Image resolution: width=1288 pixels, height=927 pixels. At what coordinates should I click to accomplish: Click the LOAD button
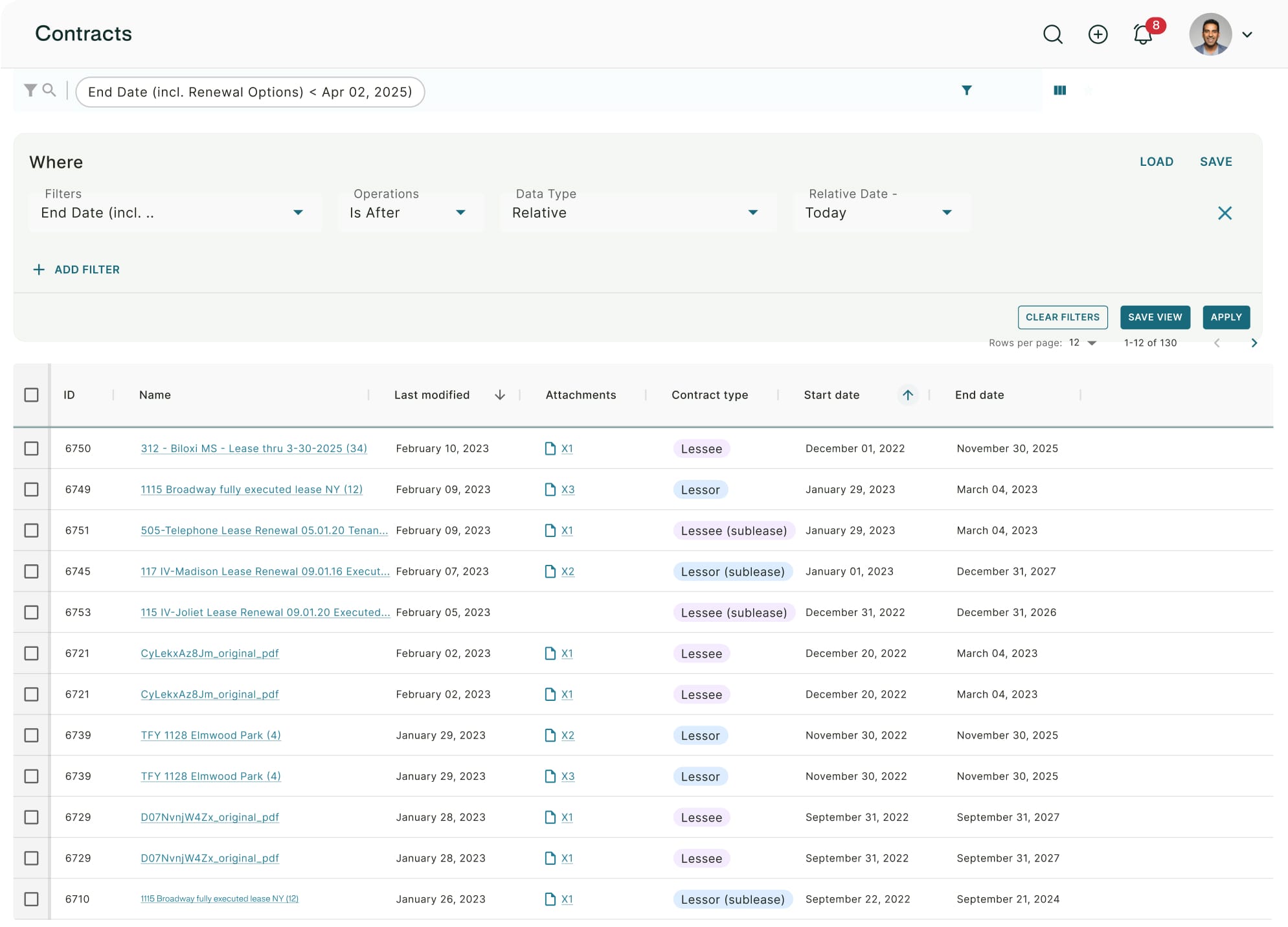pyautogui.click(x=1157, y=162)
